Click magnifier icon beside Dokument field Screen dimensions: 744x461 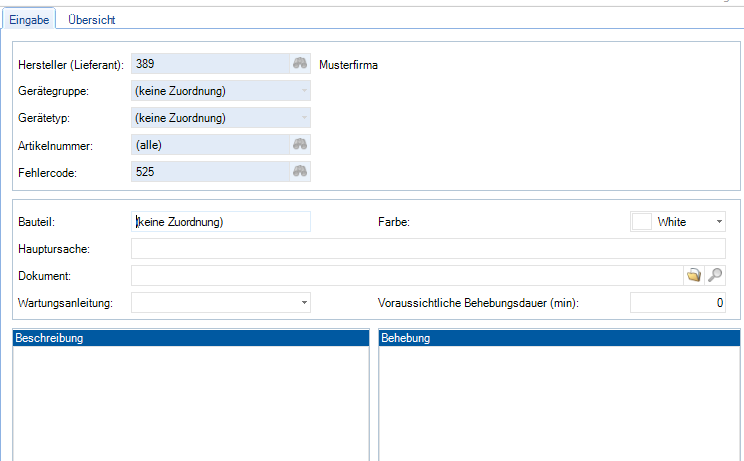[715, 275]
